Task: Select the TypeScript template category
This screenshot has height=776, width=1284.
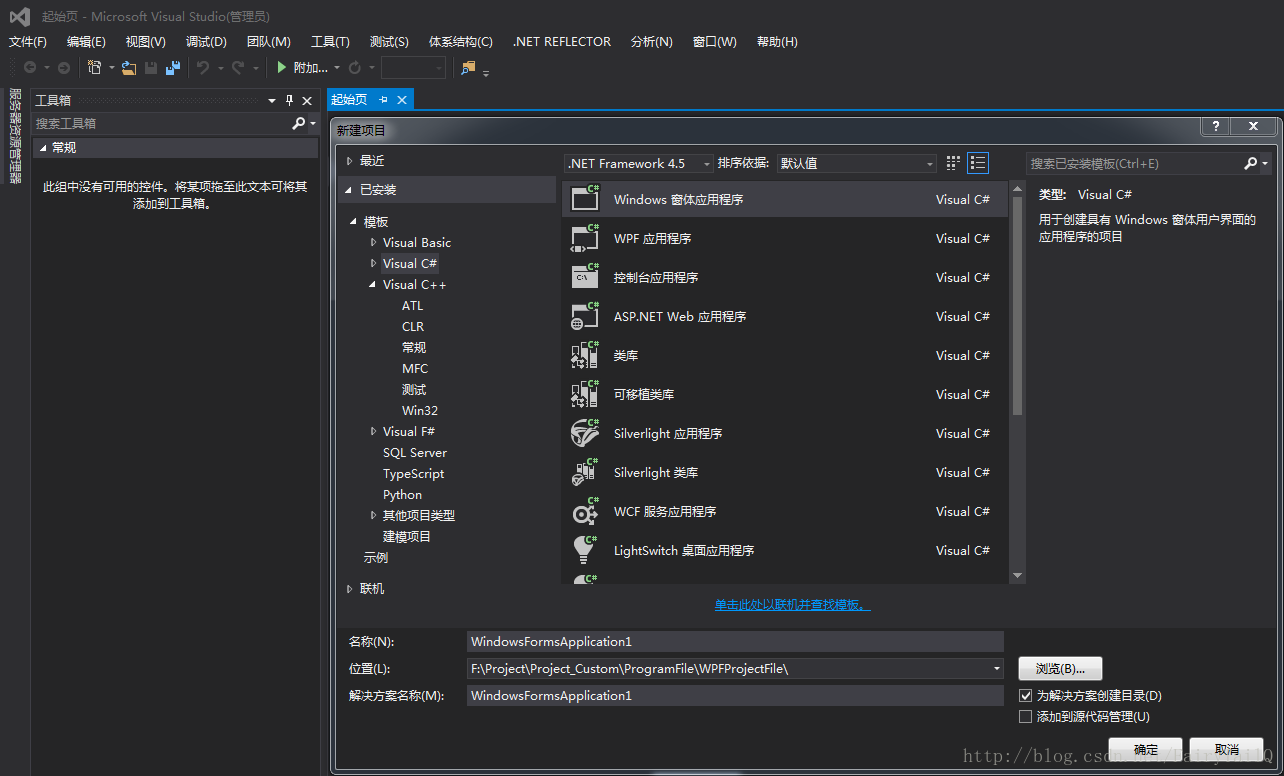Action: tap(413, 473)
